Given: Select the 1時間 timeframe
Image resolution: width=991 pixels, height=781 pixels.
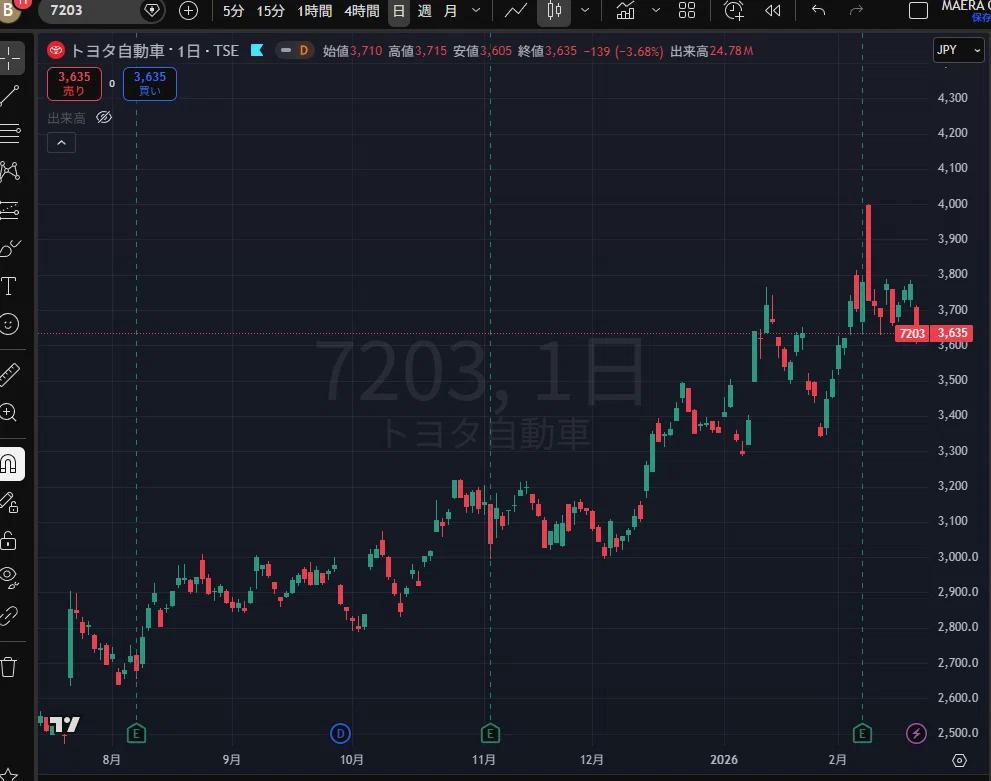Looking at the screenshot, I should (314, 11).
